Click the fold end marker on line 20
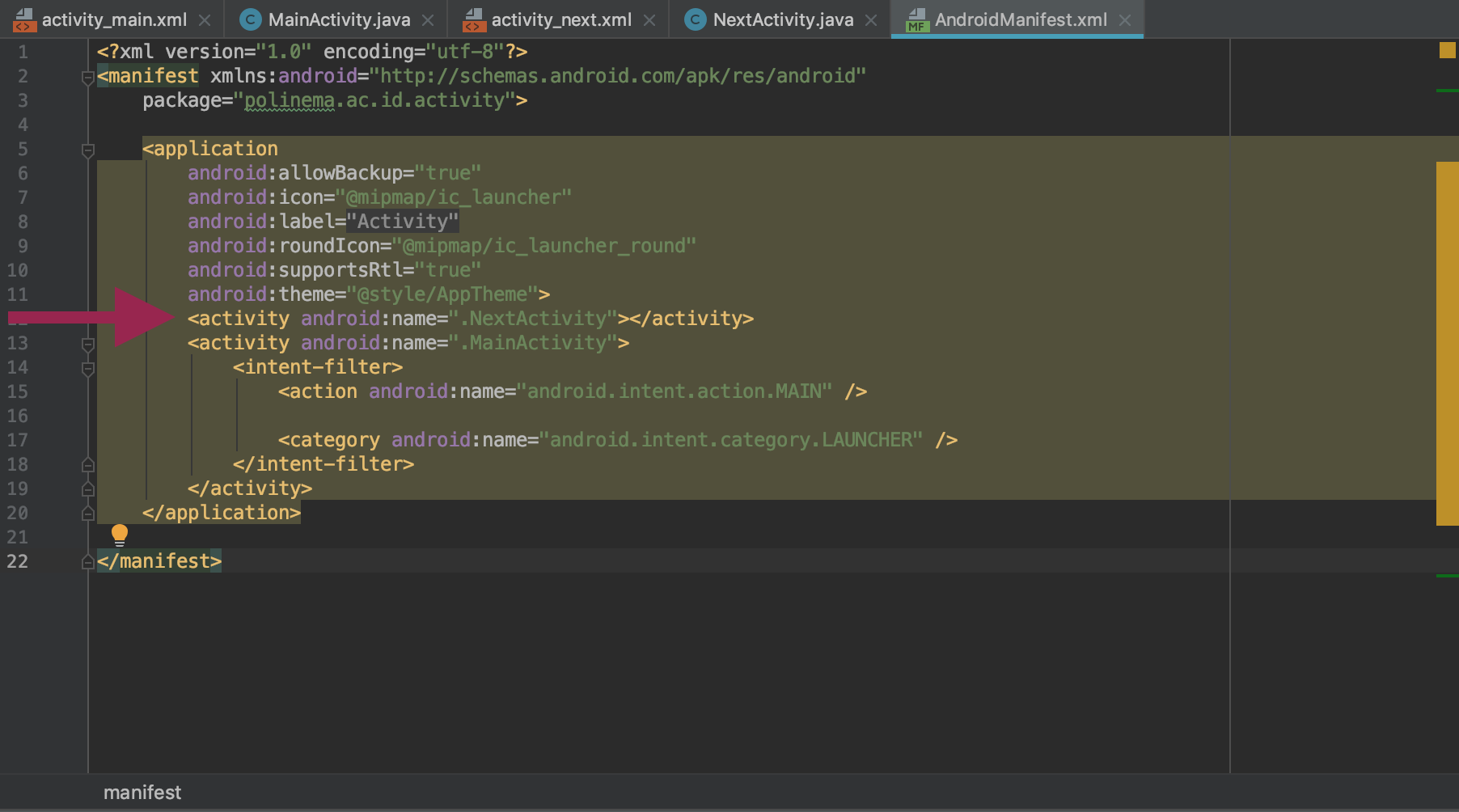The height and width of the screenshot is (812, 1459). point(88,514)
